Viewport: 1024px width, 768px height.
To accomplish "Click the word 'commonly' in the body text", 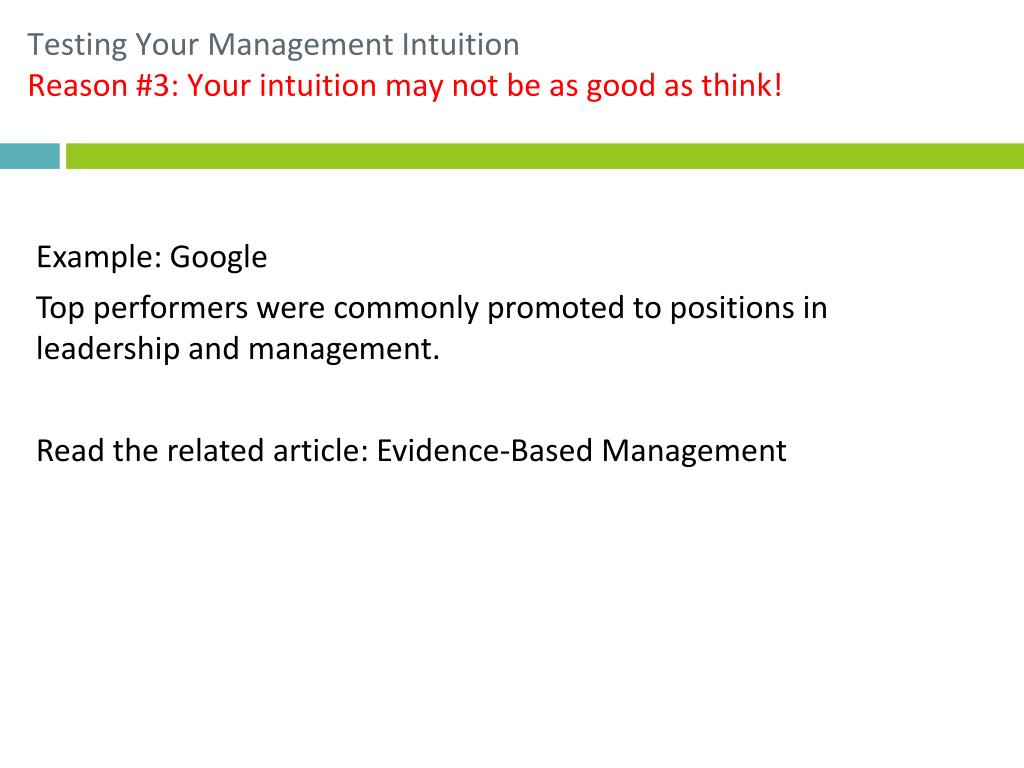I will click(x=406, y=309).
